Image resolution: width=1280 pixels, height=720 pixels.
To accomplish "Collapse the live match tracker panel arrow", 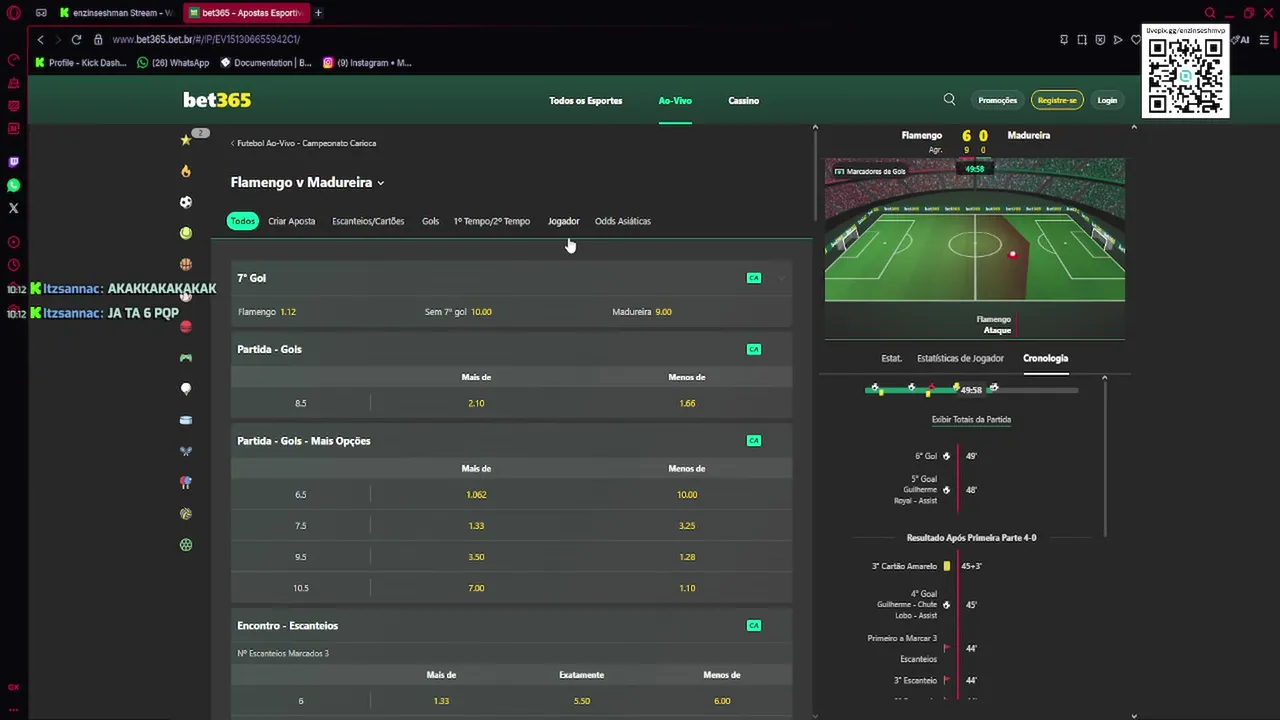I will tap(1133, 127).
